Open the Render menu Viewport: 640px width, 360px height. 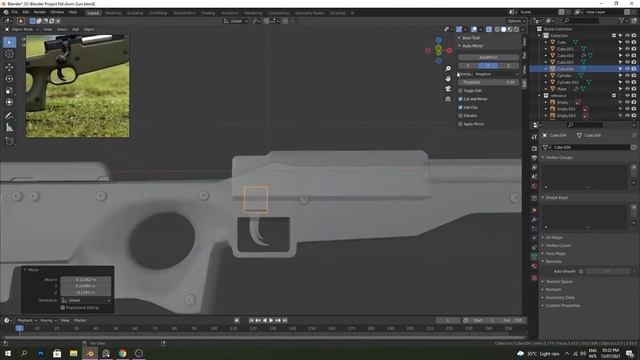40,13
